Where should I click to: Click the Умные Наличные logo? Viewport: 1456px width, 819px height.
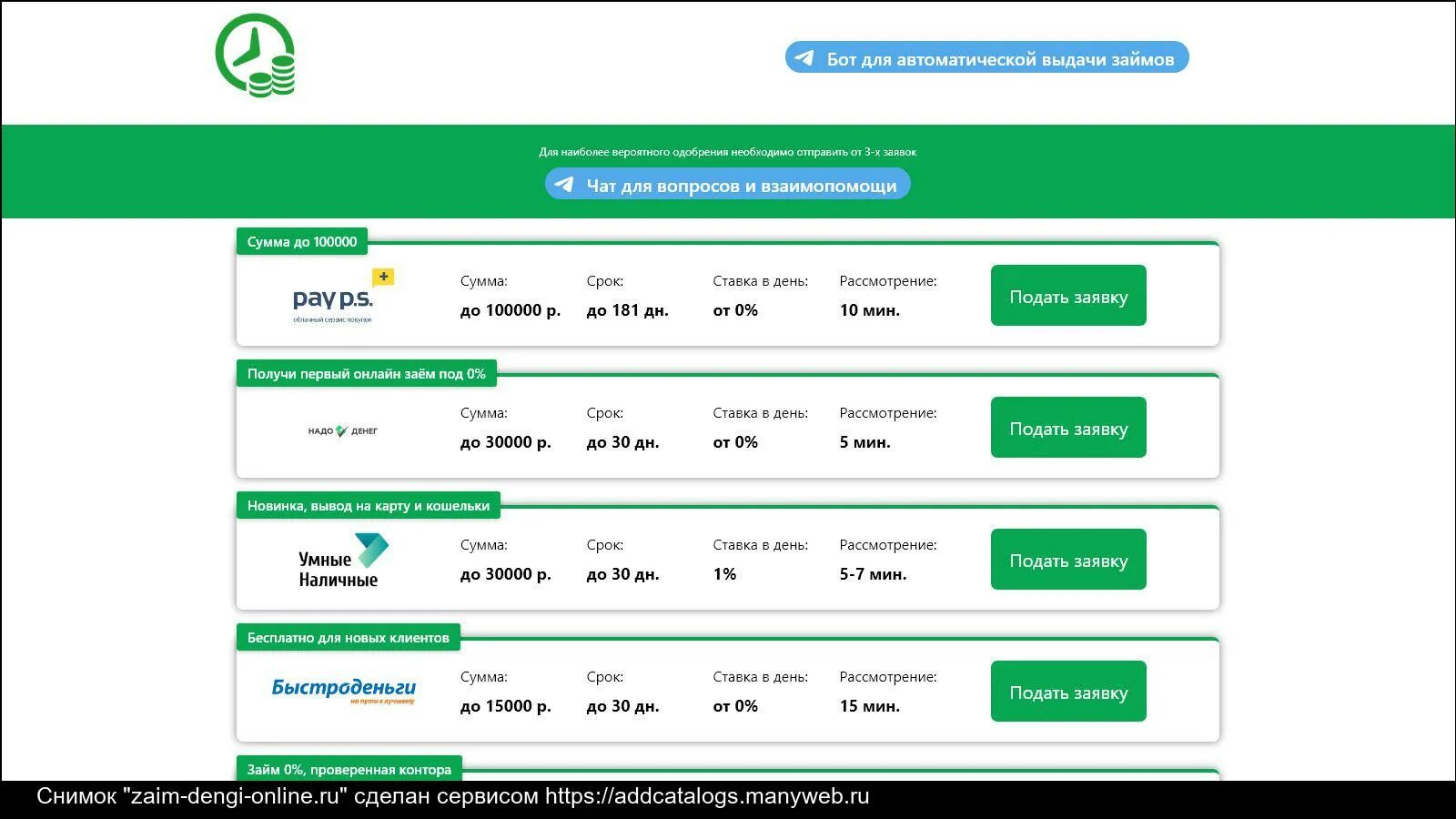343,561
